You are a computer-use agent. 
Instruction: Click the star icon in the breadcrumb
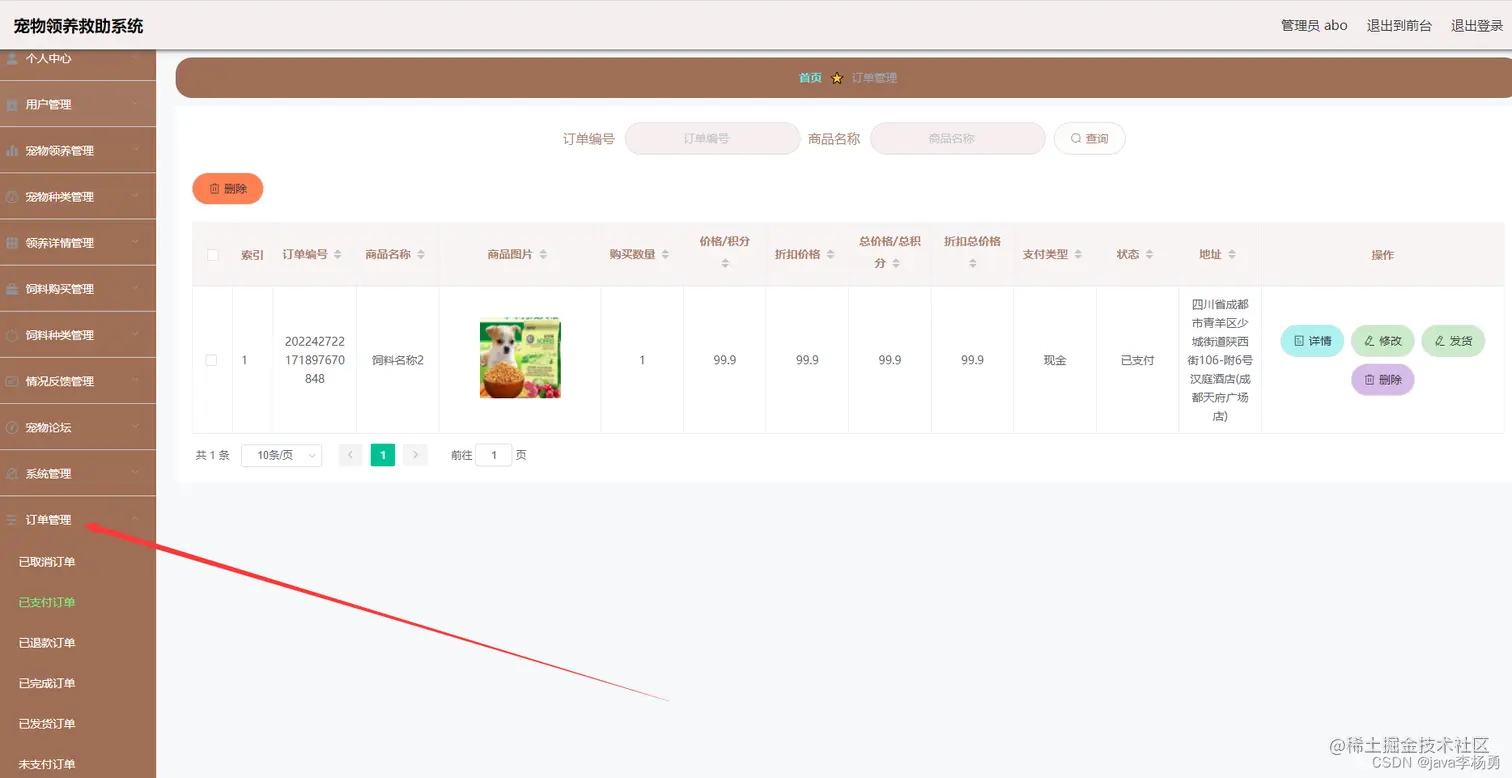tap(837, 78)
